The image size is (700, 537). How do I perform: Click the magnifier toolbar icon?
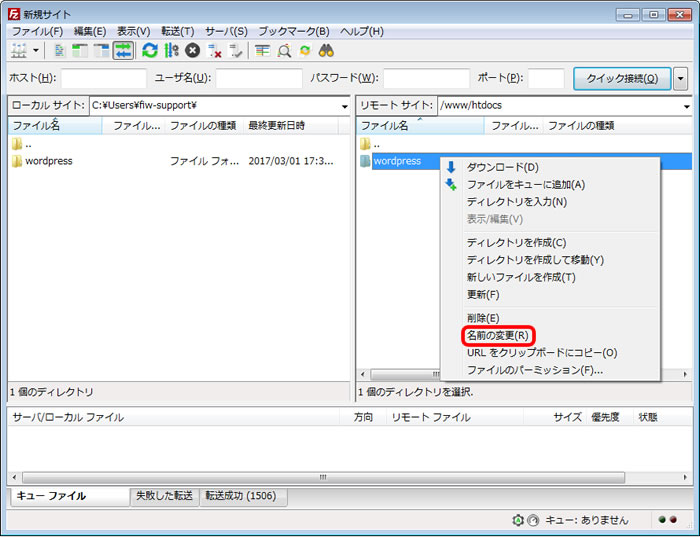click(x=284, y=50)
